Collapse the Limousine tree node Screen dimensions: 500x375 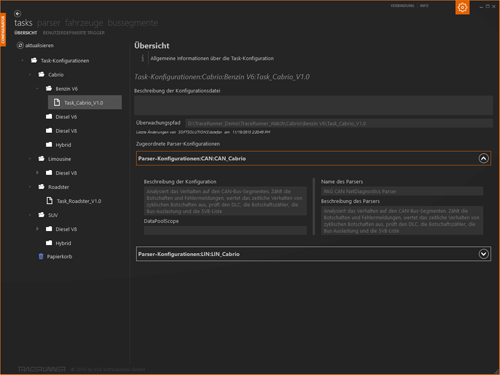point(30,159)
